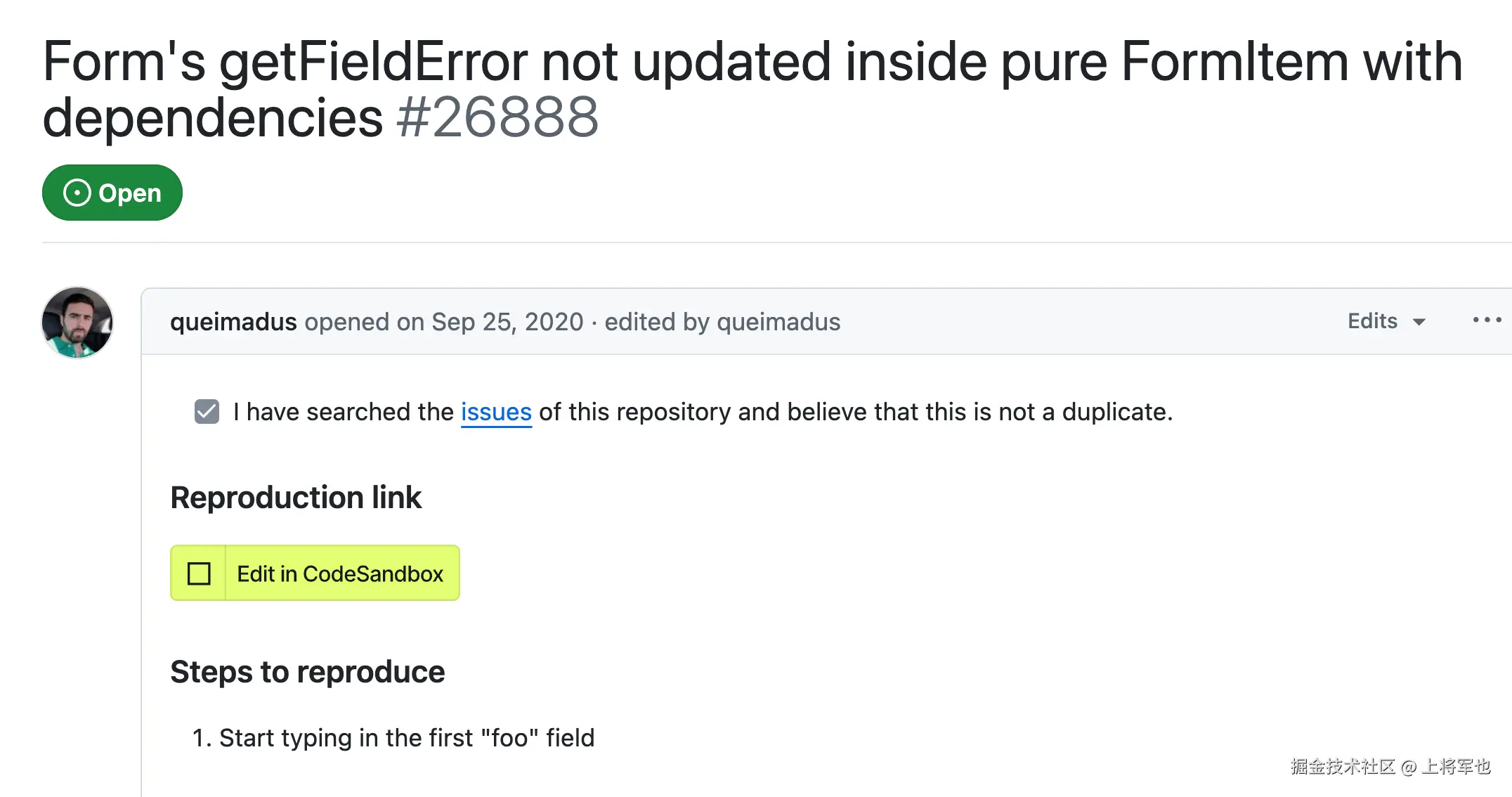Click the CodeSandbox square icon
This screenshot has height=797, width=1512.
(x=199, y=574)
